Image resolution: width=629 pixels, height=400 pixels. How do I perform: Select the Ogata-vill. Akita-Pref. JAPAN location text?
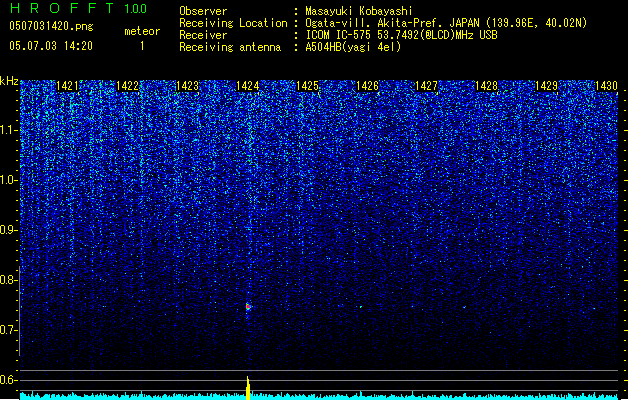tap(446, 23)
